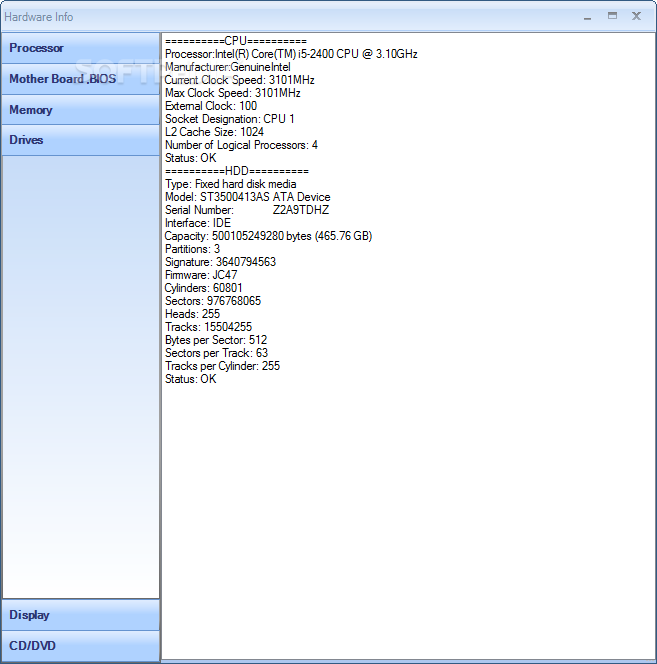Screen dimensions: 657x664
Task: Click the Sectors per Track: 63 line
Action: coord(216,353)
